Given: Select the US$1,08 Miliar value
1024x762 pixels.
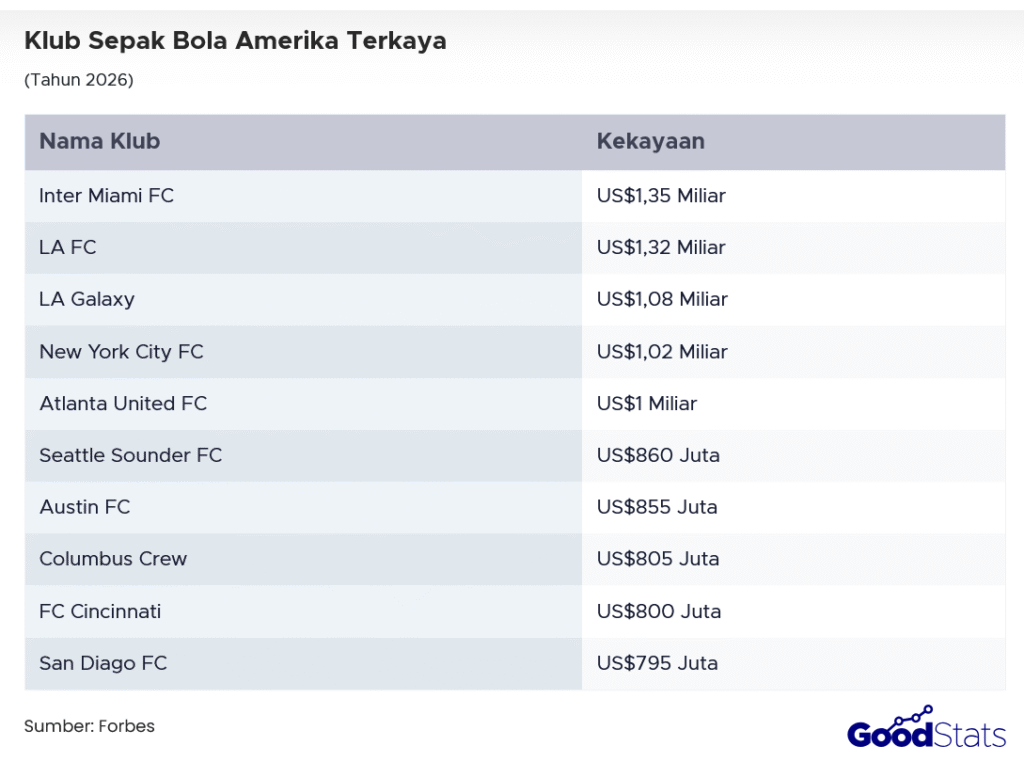Looking at the screenshot, I should point(662,299).
